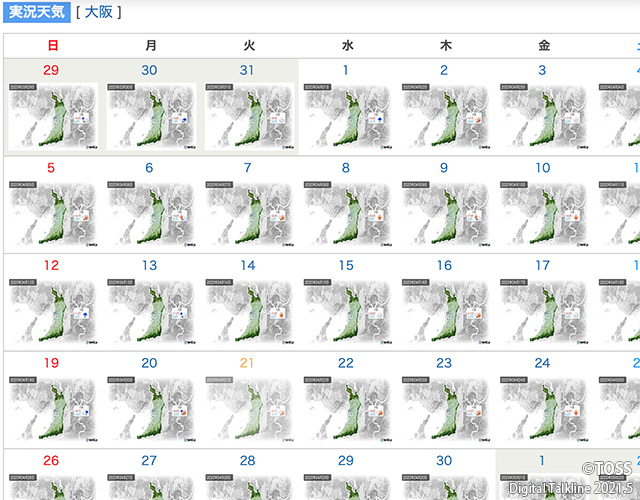Screen dimensions: 640x500
Task: Select the April 8 weather thumbnail
Action: click(348, 214)
